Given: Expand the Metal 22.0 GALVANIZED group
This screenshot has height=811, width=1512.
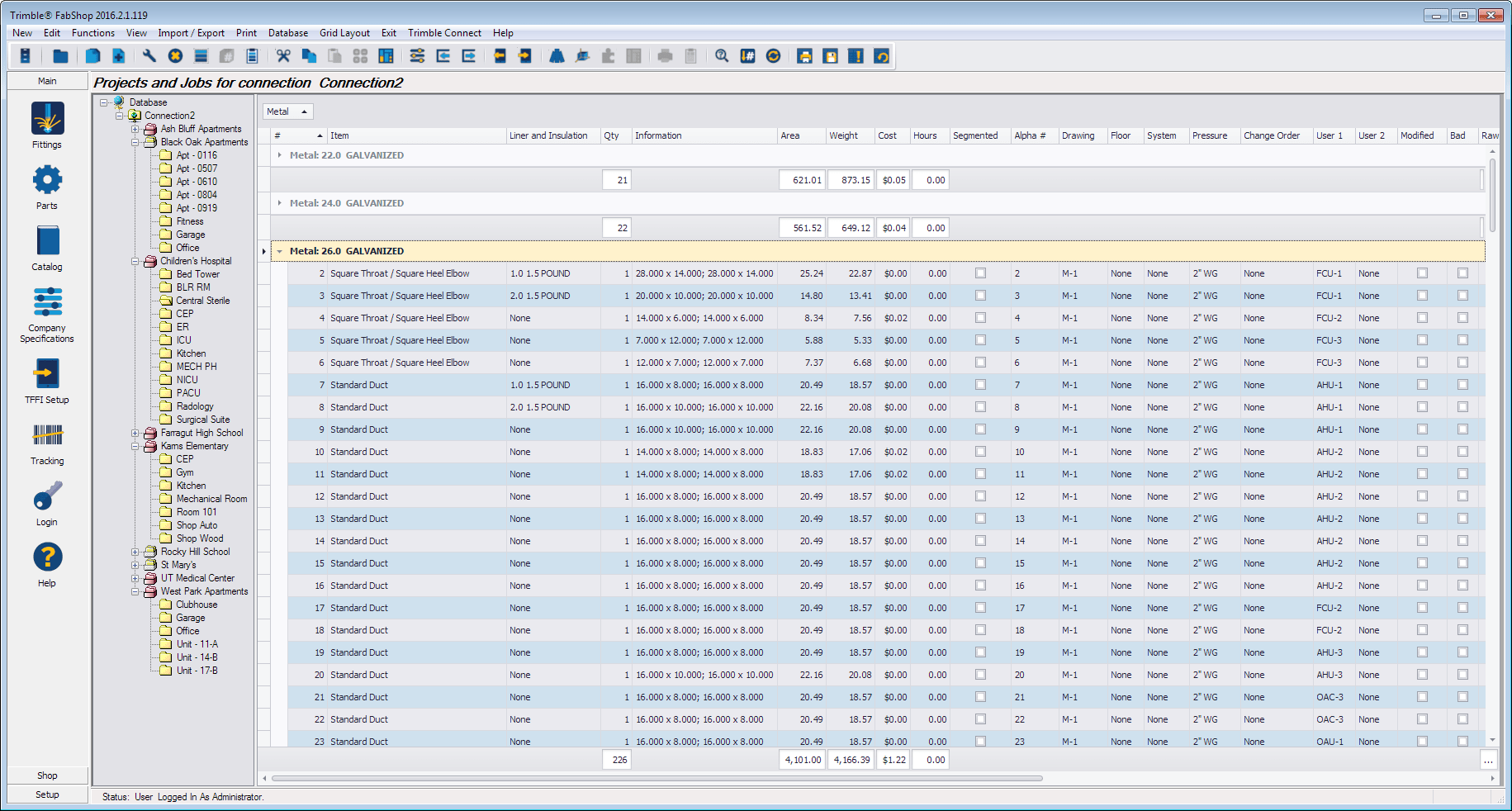Looking at the screenshot, I should point(280,155).
